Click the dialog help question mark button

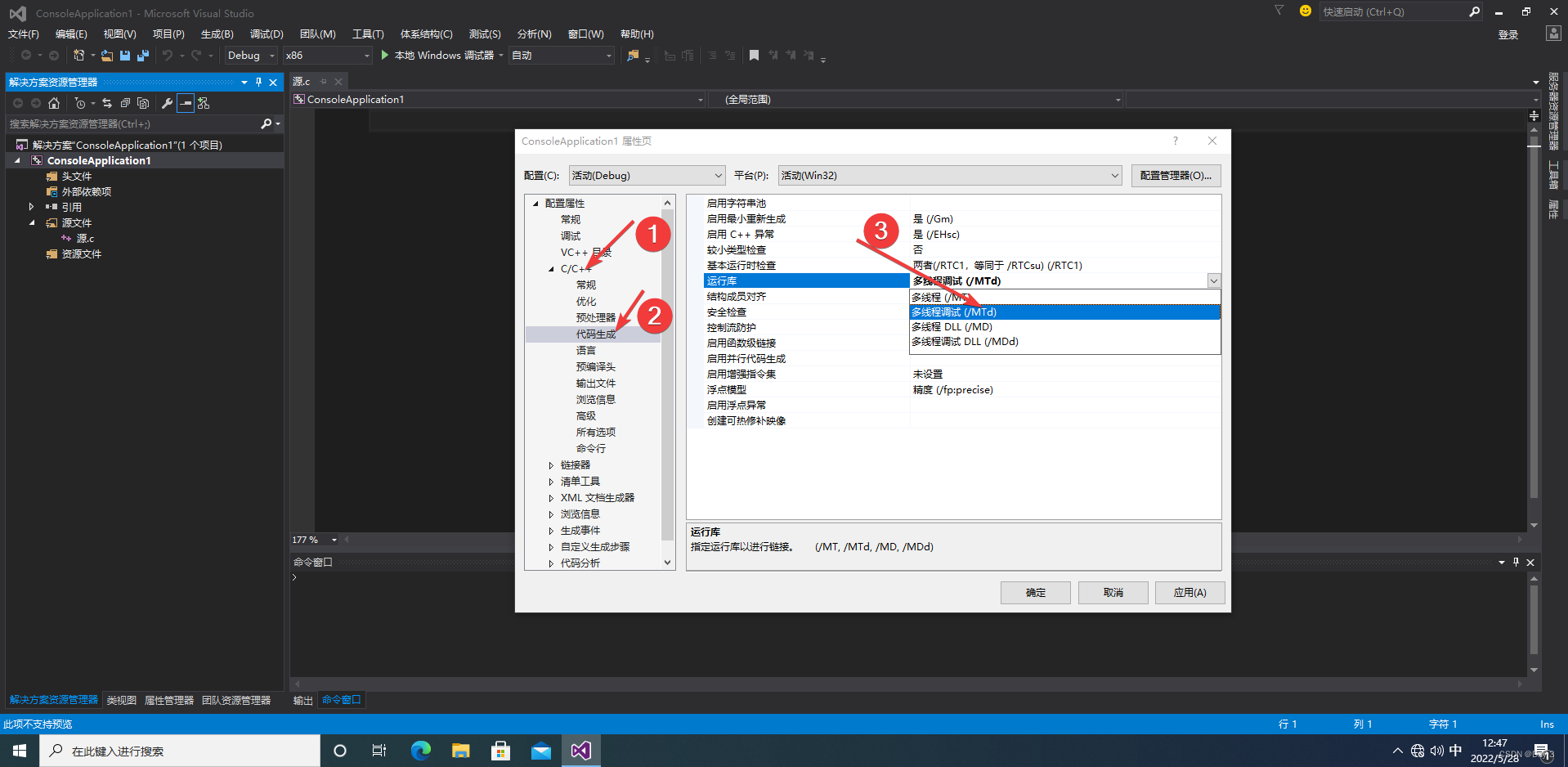coord(1176,141)
